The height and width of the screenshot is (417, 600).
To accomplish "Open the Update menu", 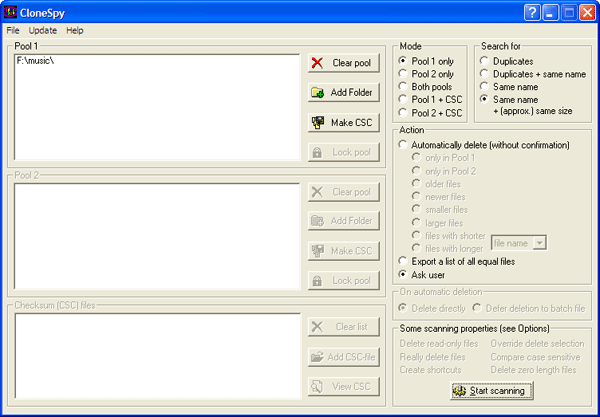I will (x=43, y=31).
